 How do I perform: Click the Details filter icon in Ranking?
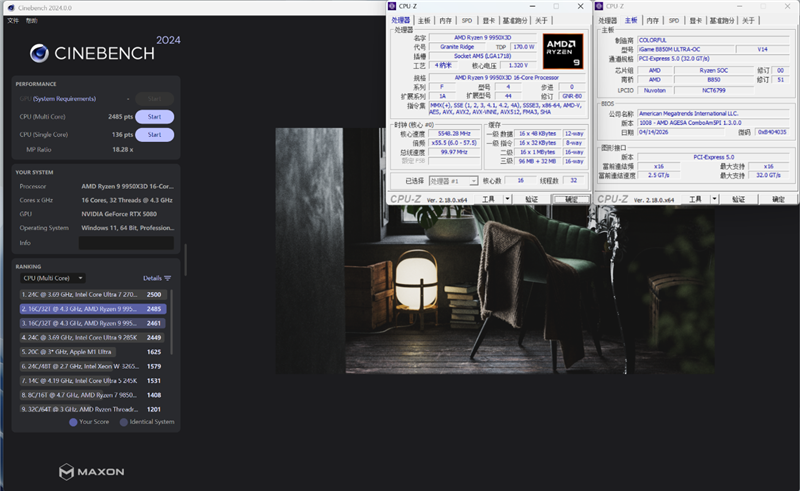point(168,278)
